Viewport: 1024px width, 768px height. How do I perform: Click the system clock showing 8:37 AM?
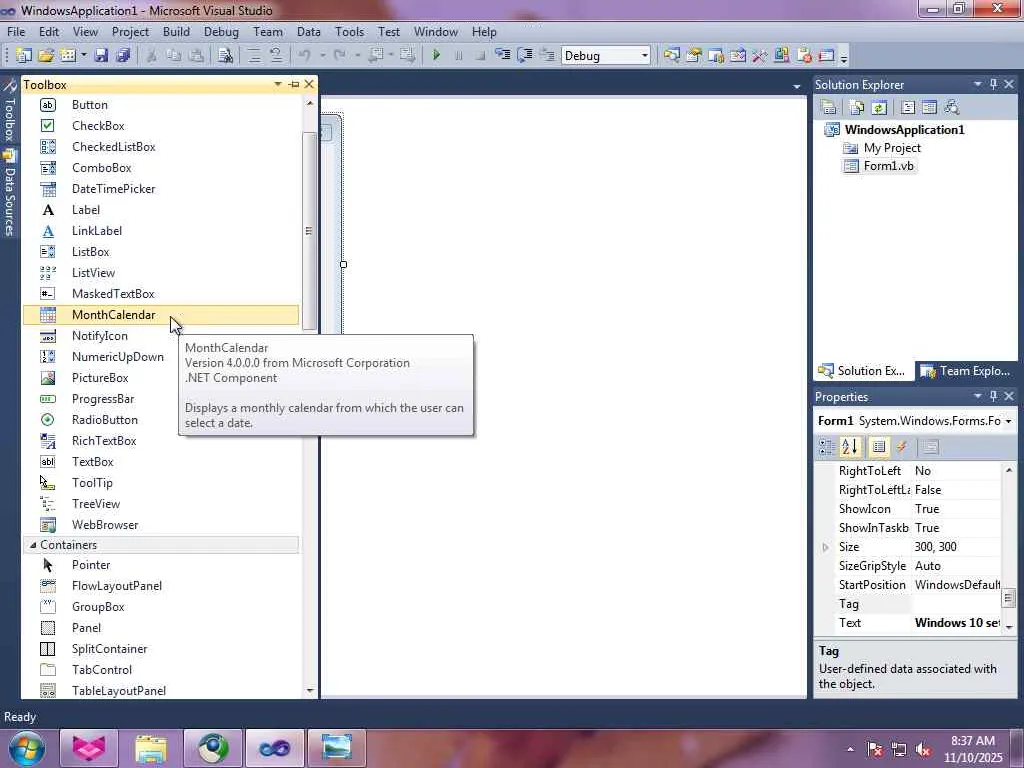(973, 741)
